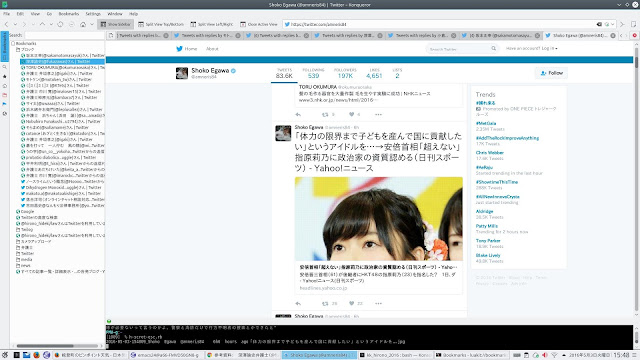View the Followers 197K count
The image size is (640, 360).
[345, 73]
